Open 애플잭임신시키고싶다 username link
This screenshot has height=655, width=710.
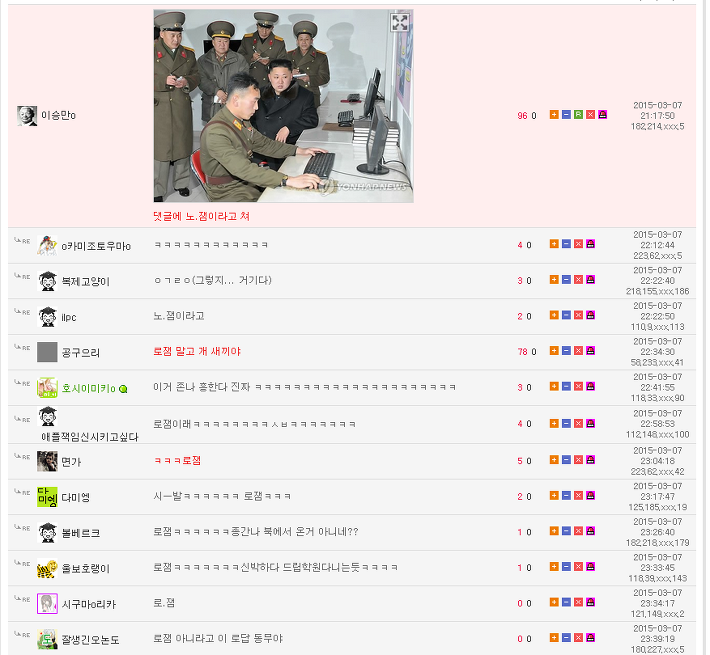click(90, 437)
